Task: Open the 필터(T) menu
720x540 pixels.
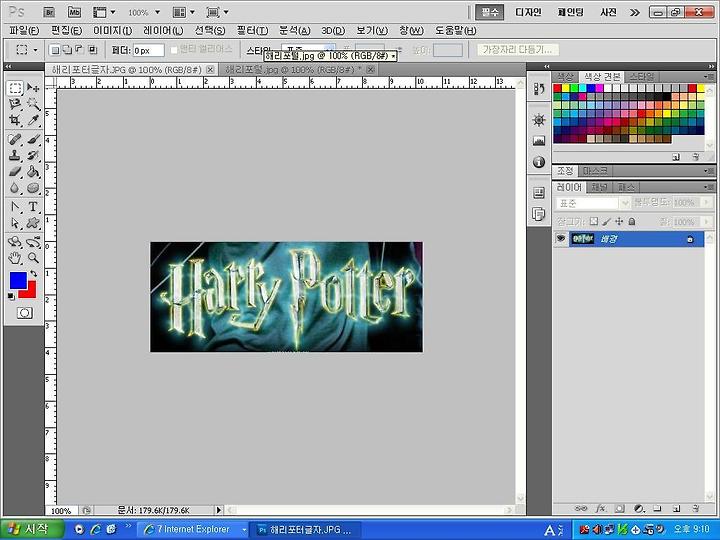Action: click(x=252, y=31)
